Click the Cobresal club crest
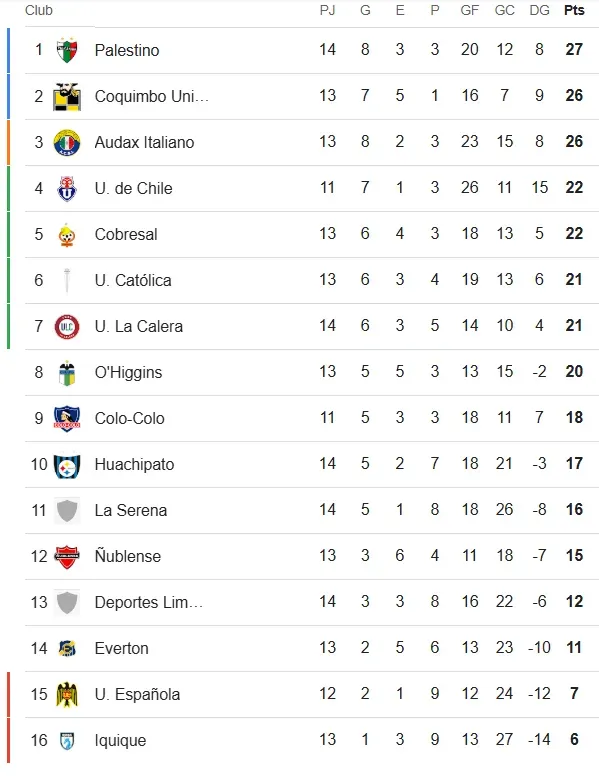The image size is (599, 776). tap(67, 235)
